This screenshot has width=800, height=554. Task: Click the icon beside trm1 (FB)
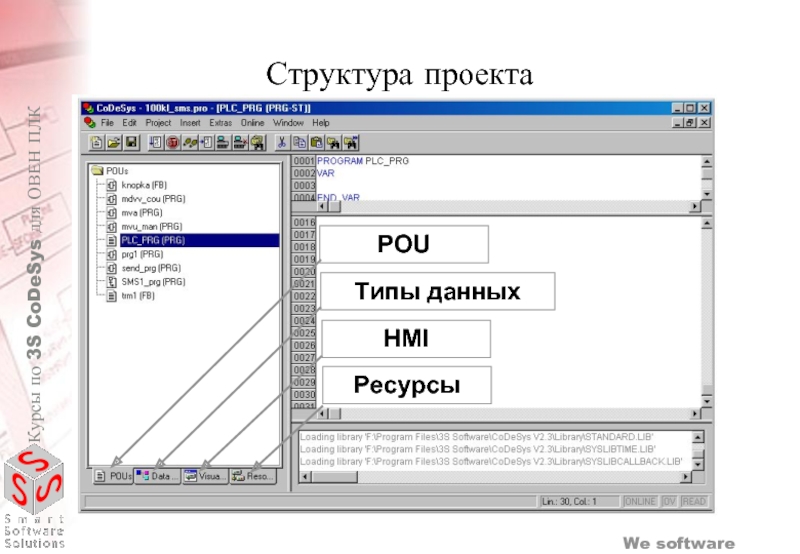point(112,295)
